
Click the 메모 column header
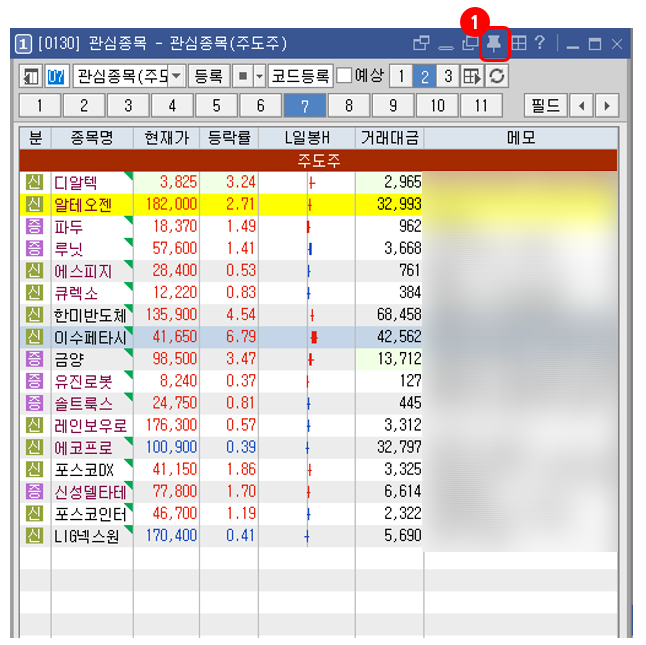pos(521,138)
